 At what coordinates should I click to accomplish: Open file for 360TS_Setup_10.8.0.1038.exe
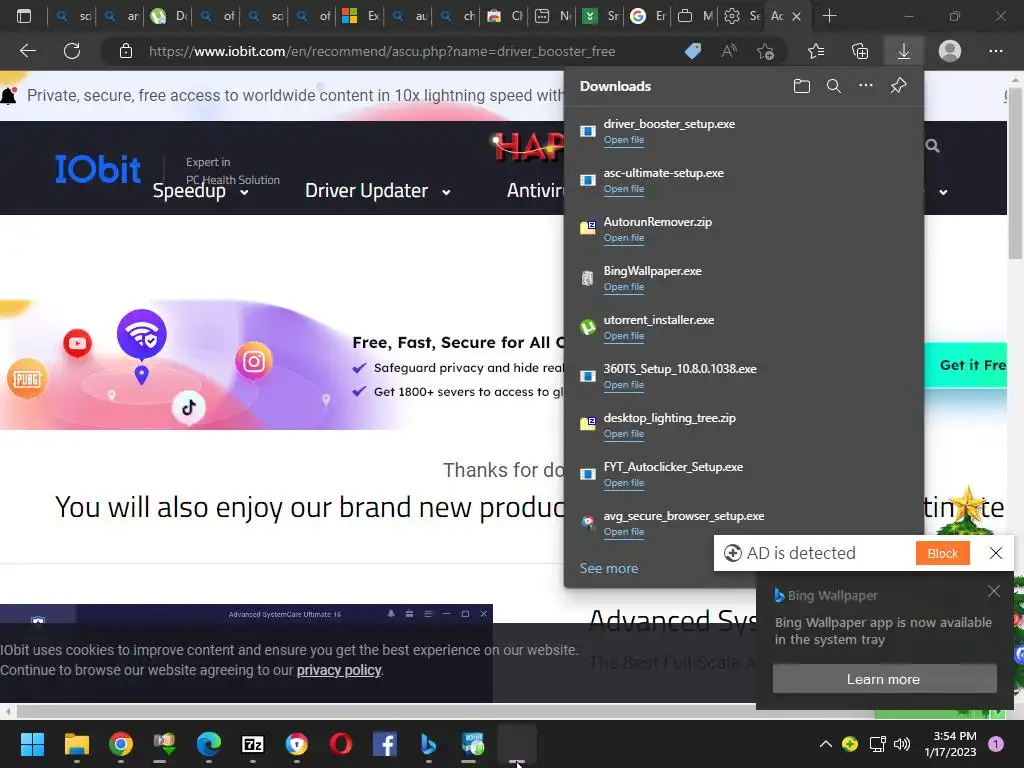[x=624, y=385]
